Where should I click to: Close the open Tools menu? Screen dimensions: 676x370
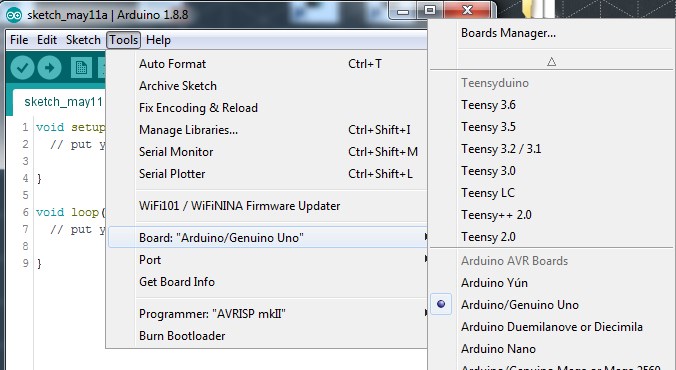124,40
